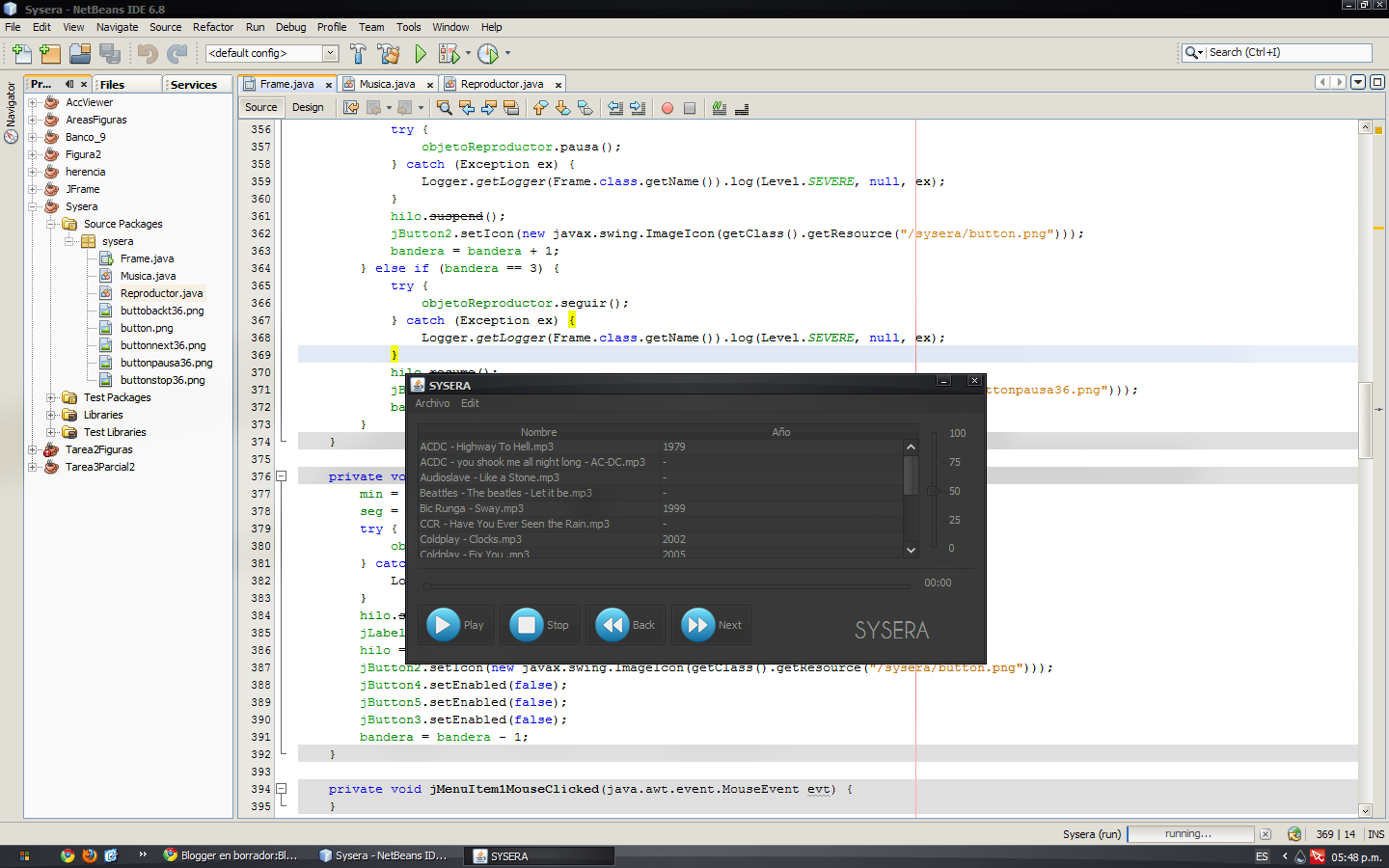
Task: Click the Search (Ctrl+I) input field
Action: tap(1289, 53)
